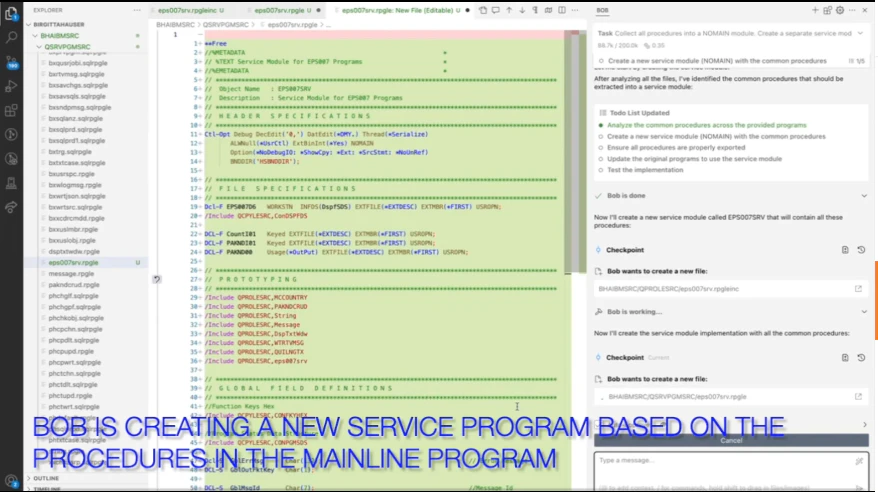Expand the todo progress 1/5 indicator
The width and height of the screenshot is (878, 492).
pyautogui.click(x=857, y=61)
